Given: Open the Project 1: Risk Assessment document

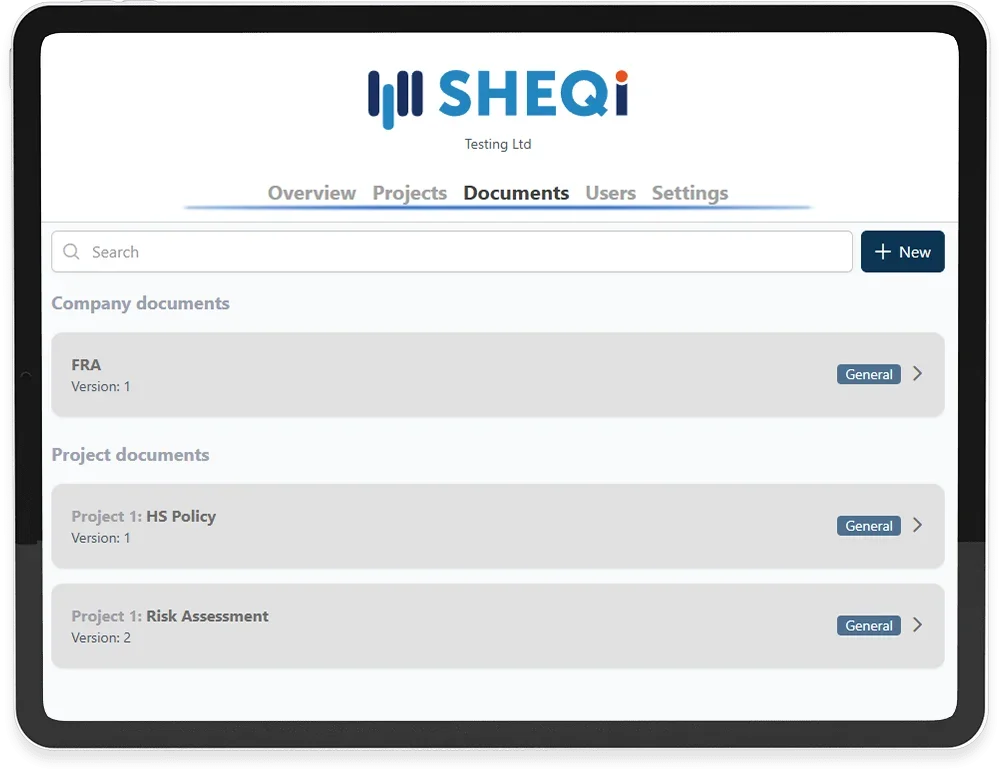Looking at the screenshot, I should tap(400, 626).
